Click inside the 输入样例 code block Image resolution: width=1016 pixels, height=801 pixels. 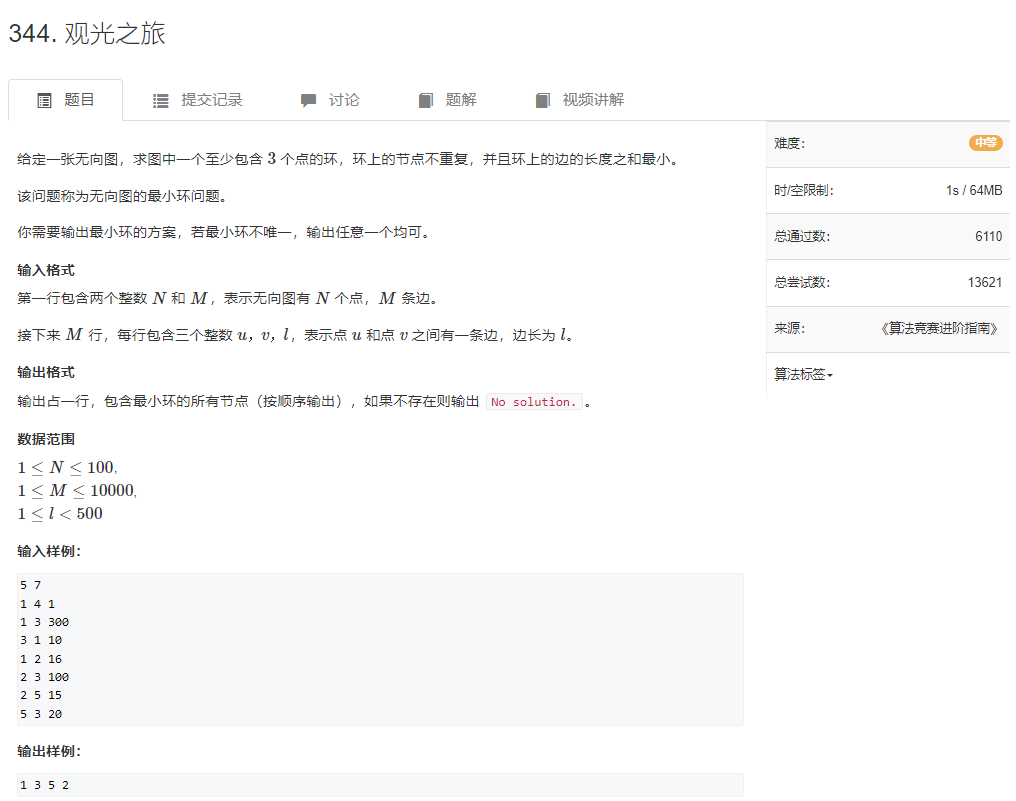pyautogui.click(x=380, y=649)
